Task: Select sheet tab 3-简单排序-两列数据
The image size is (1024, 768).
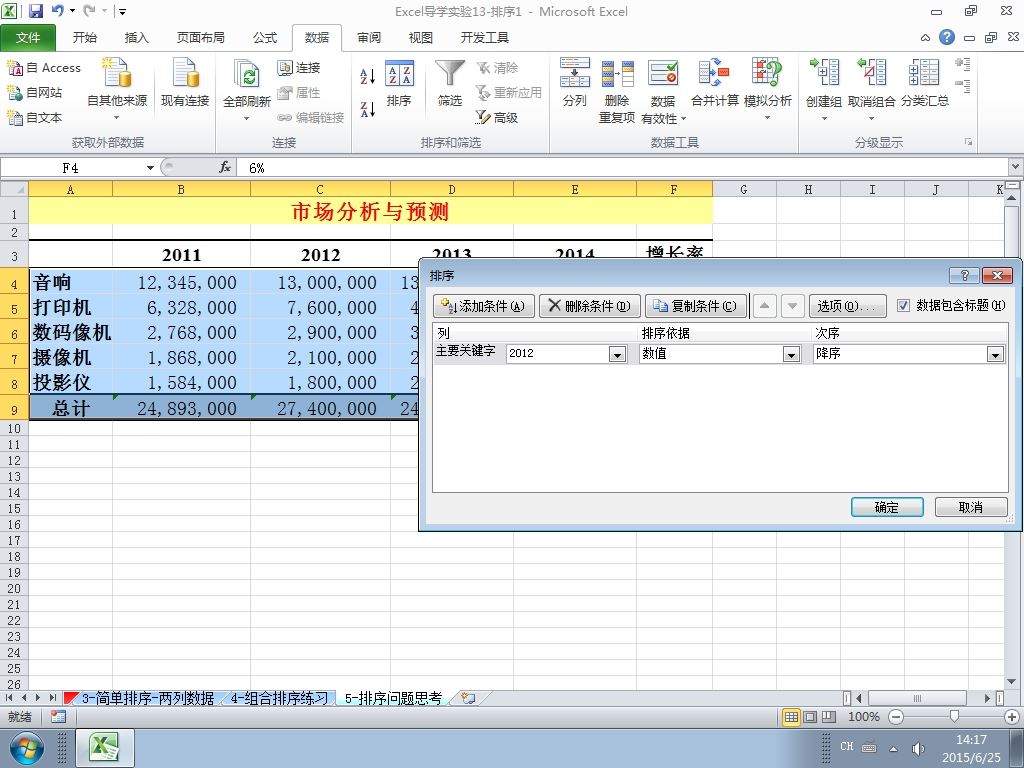Action: click(x=148, y=698)
